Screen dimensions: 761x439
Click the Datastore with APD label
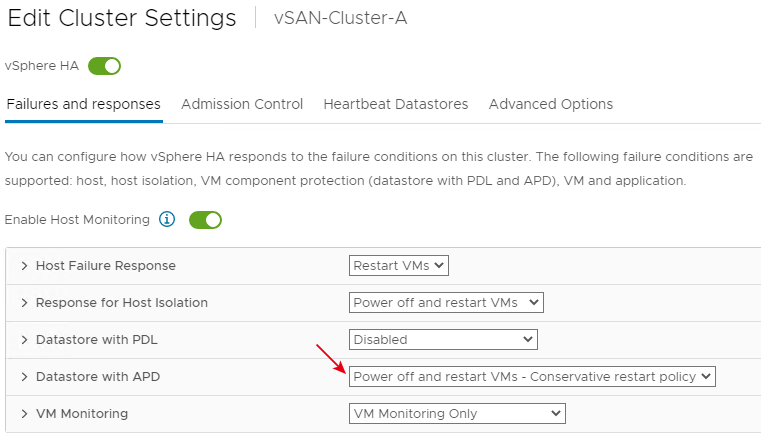tap(98, 377)
